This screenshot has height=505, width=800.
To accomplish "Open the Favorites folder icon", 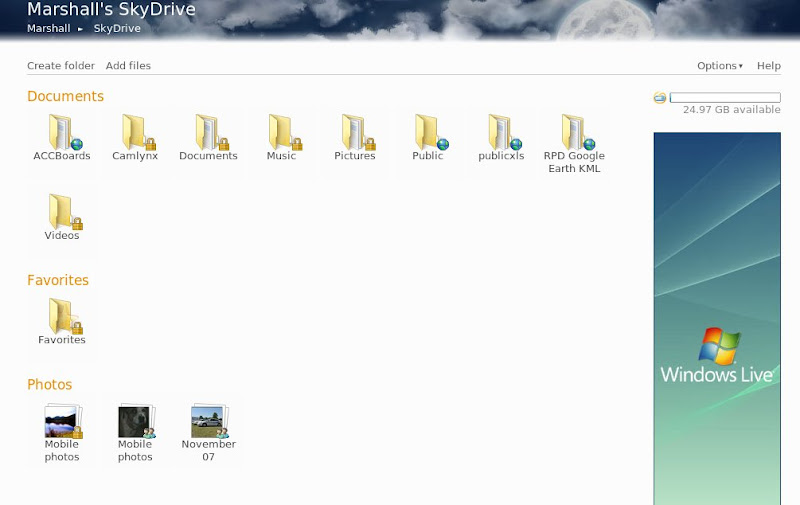I will coord(65,316).
